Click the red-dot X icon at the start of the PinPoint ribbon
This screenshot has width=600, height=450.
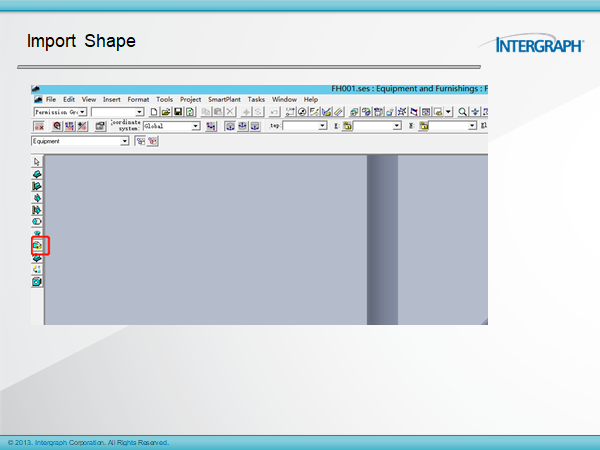[x=39, y=126]
